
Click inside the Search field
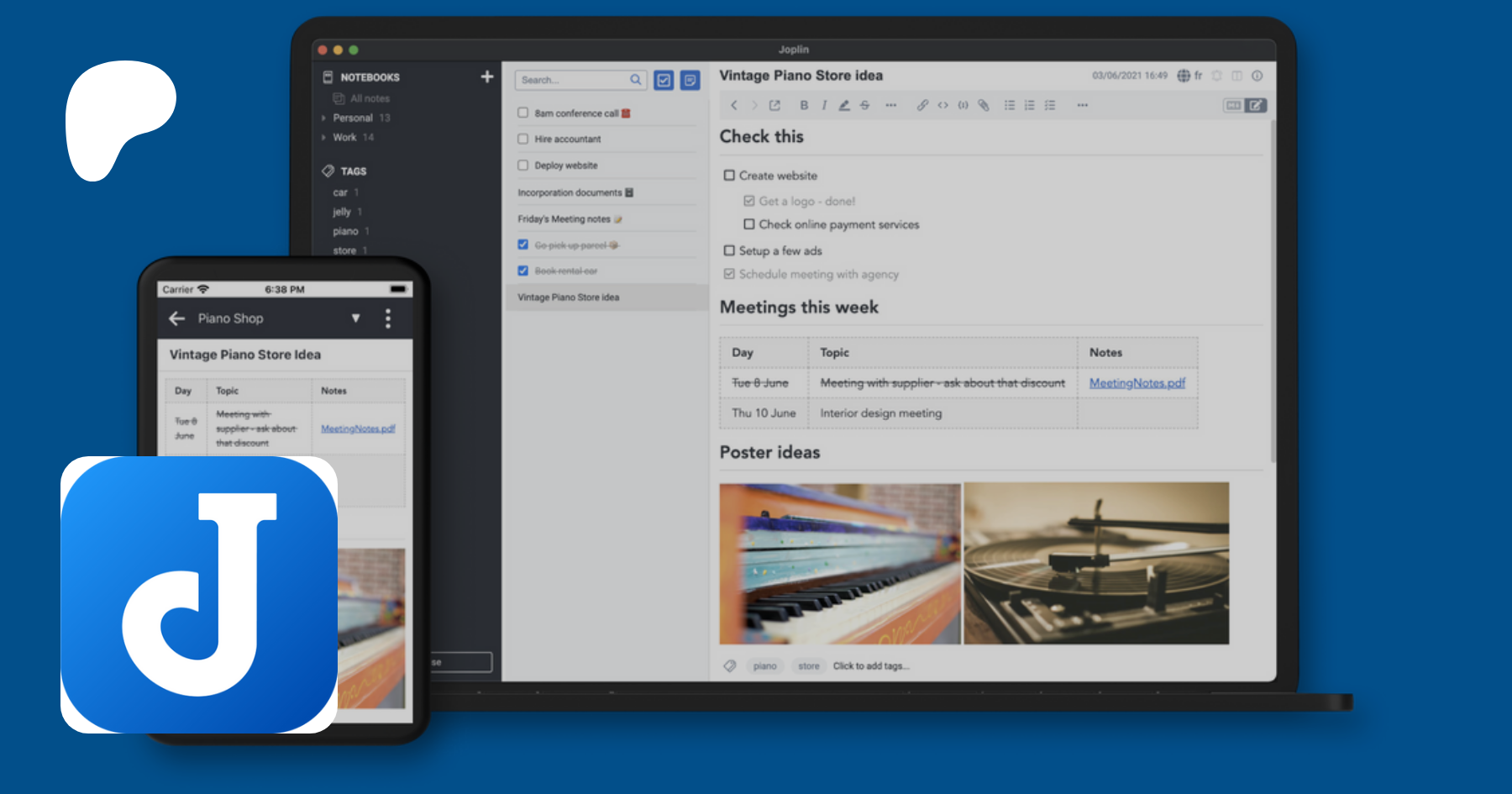pos(573,80)
